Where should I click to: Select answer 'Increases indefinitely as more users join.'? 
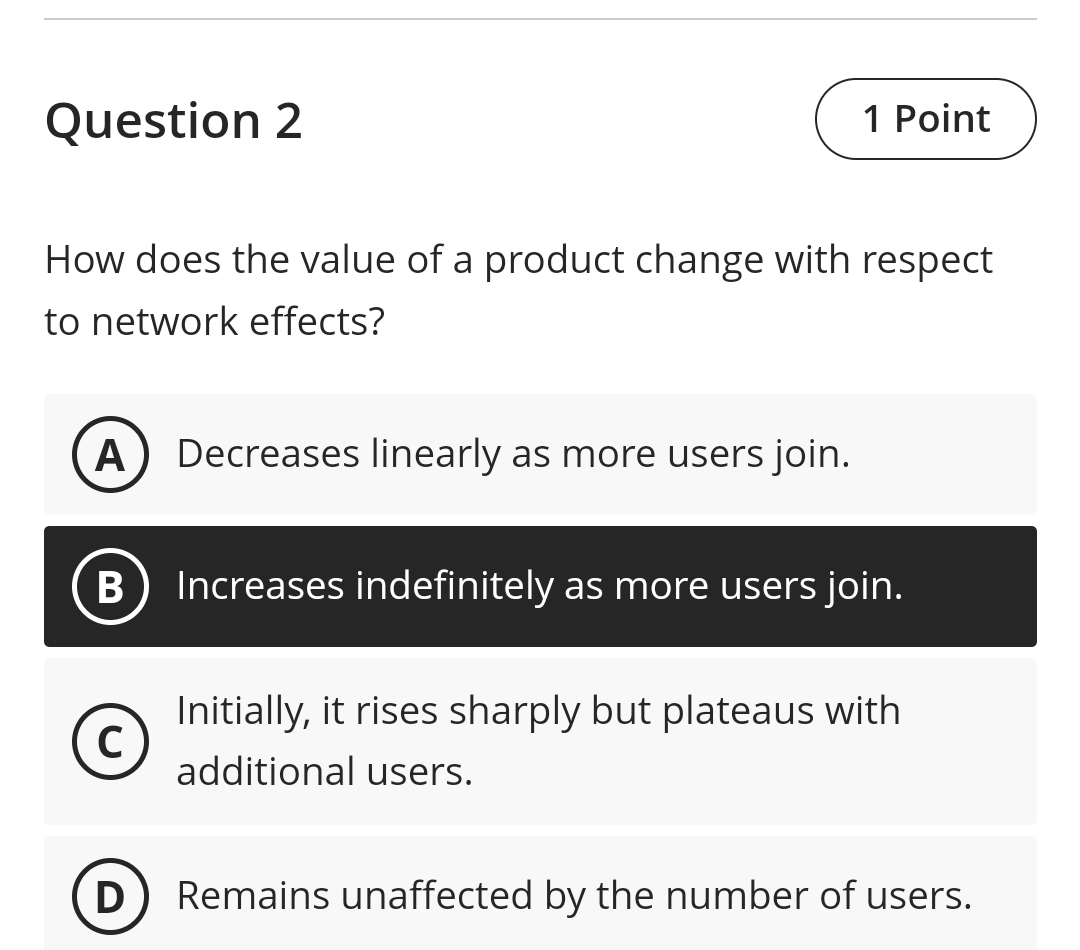tap(539, 586)
